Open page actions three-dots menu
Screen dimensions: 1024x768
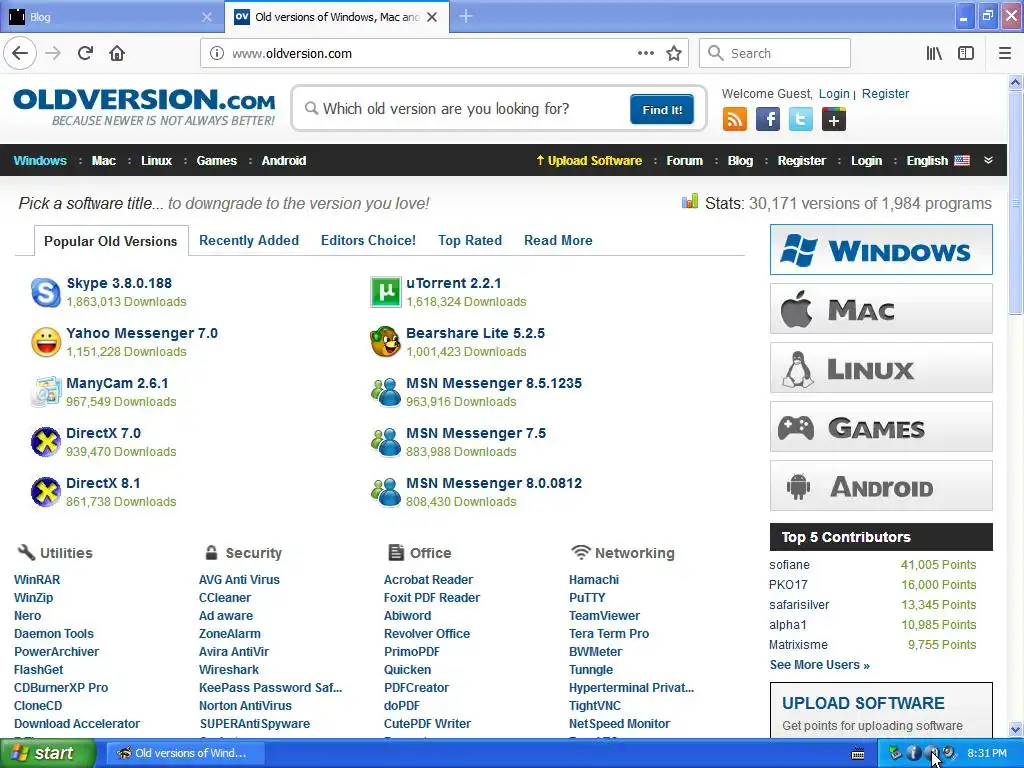tap(645, 54)
